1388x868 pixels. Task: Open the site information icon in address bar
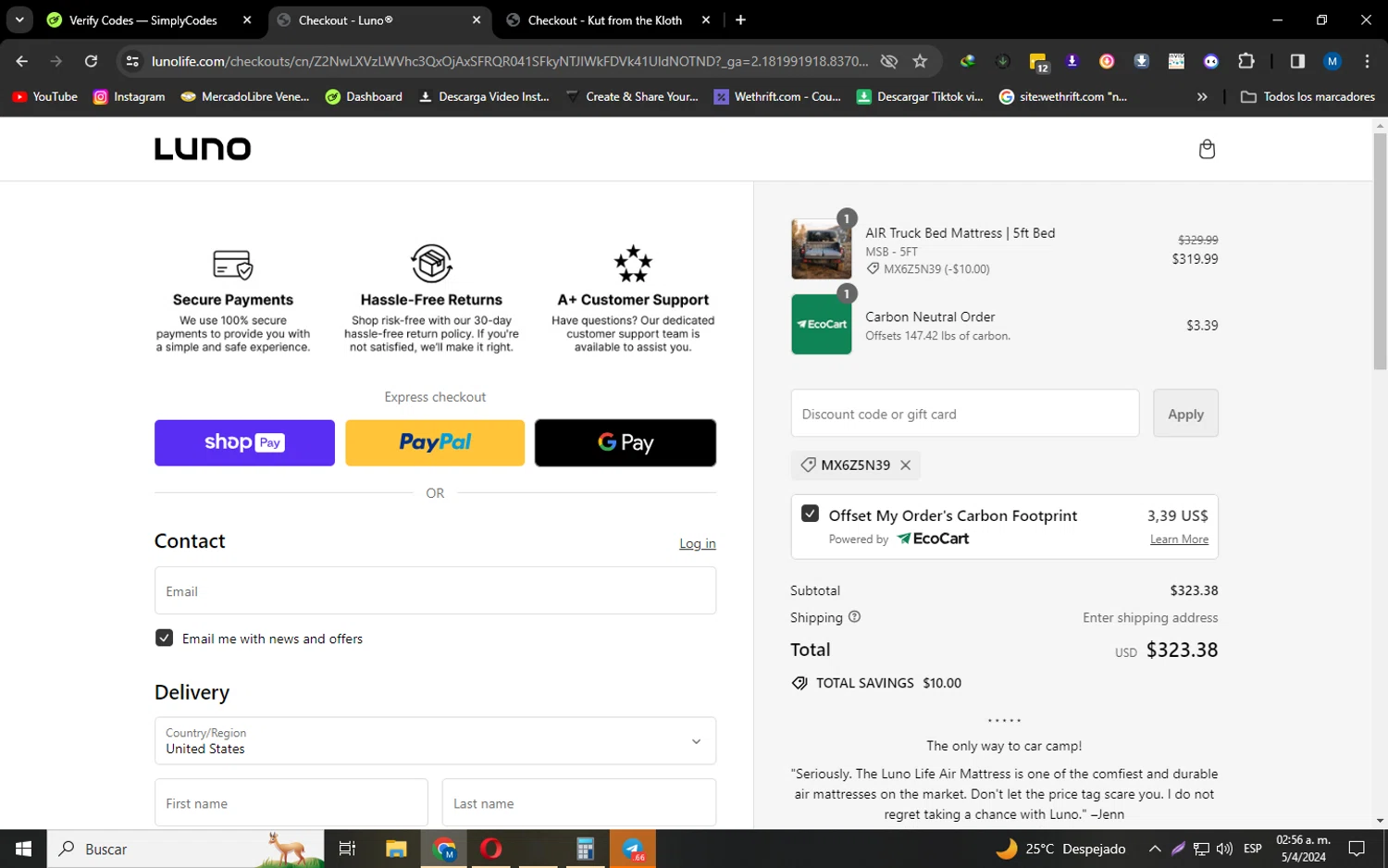point(132,61)
